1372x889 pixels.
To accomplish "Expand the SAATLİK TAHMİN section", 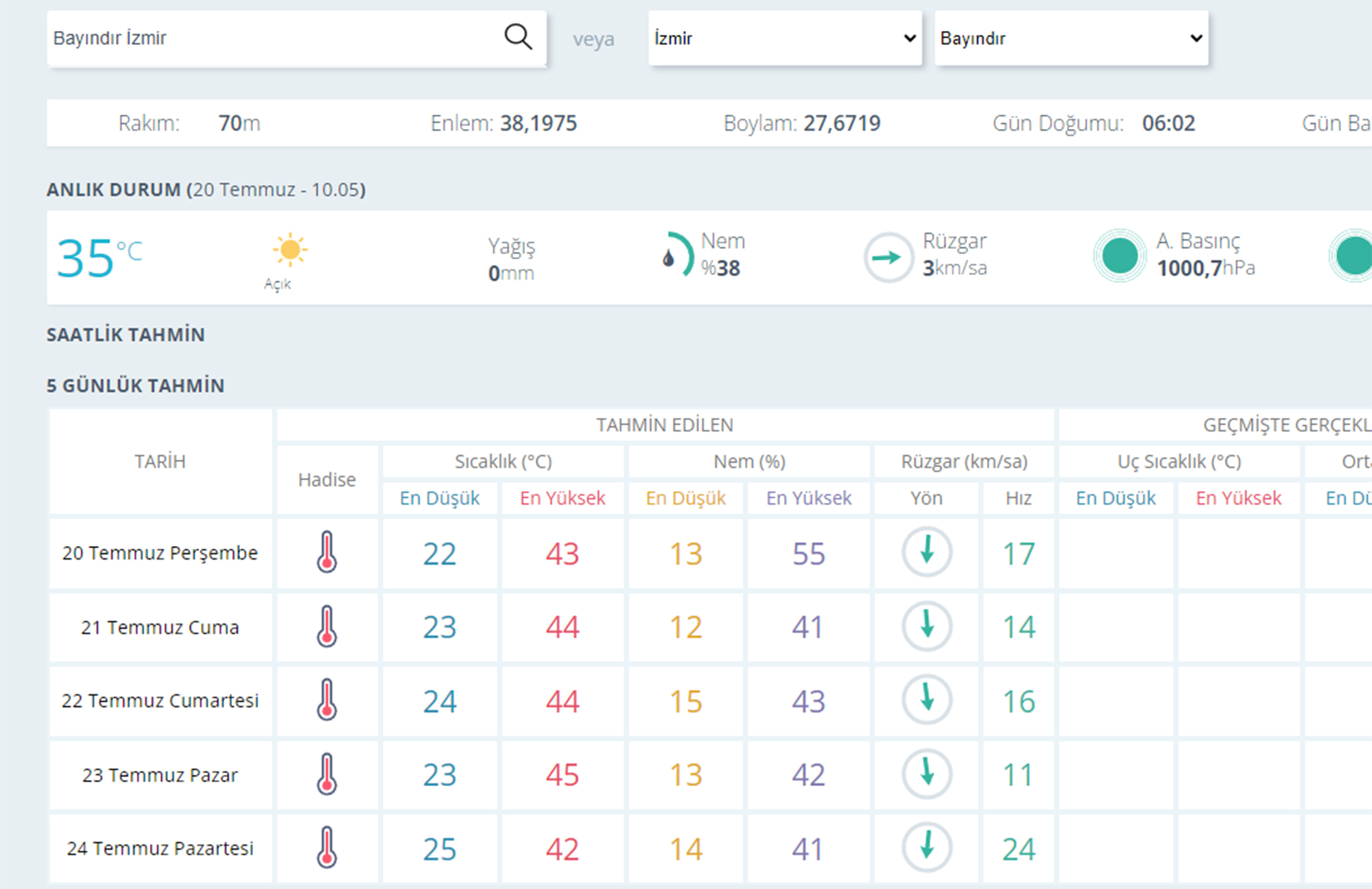I will coord(126,335).
